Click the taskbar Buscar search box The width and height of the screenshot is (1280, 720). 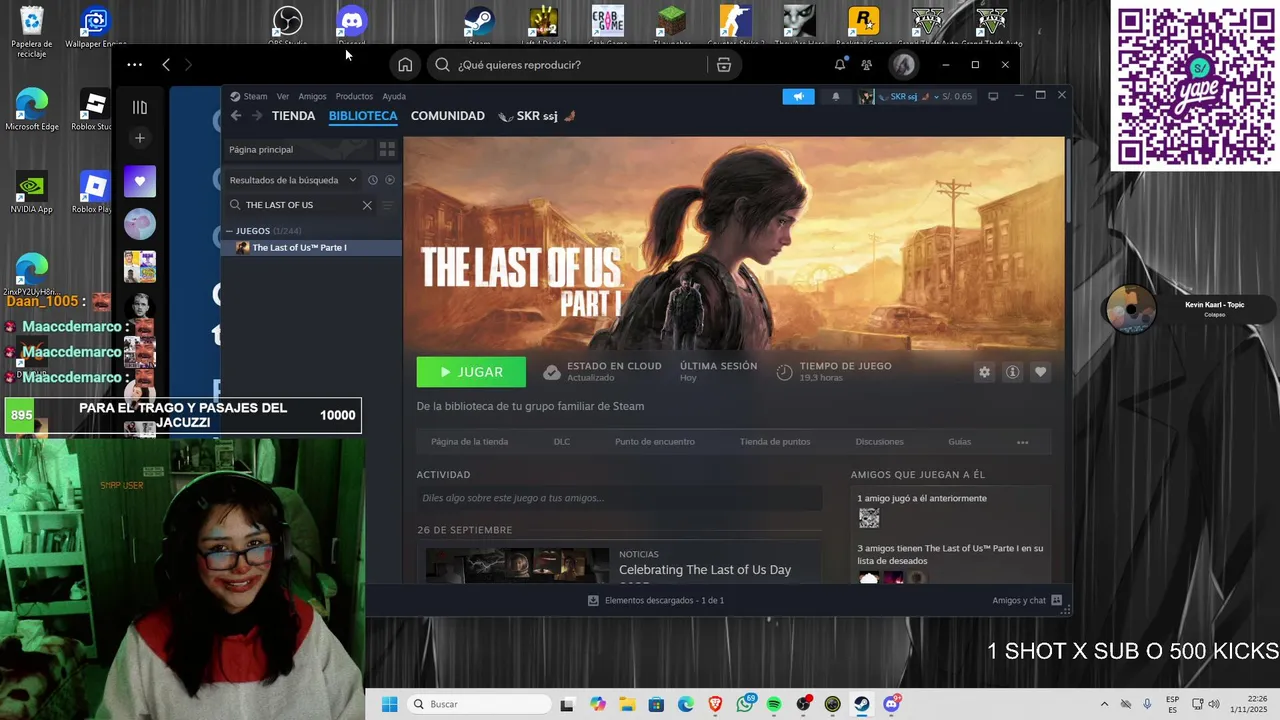(x=478, y=704)
